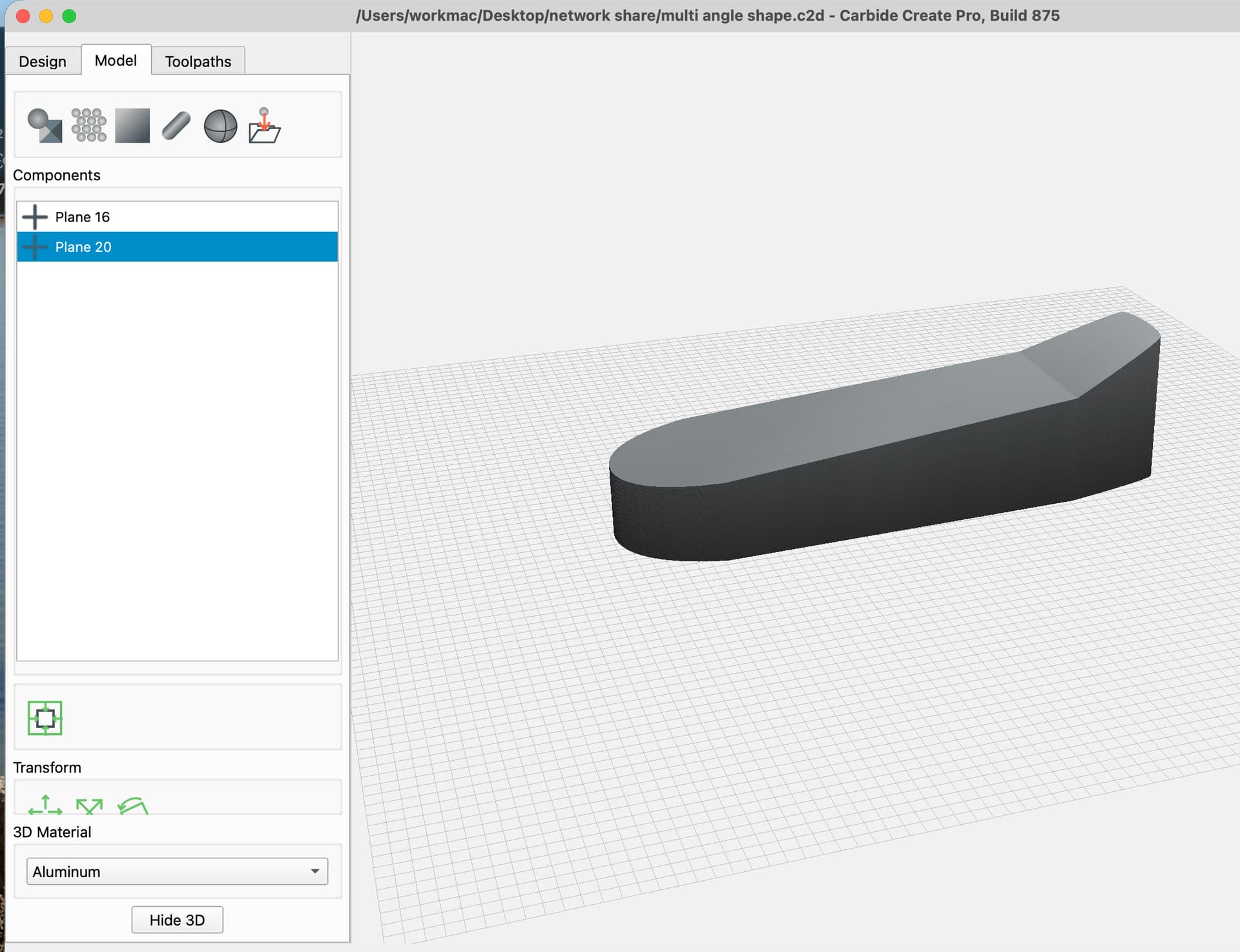The width and height of the screenshot is (1240, 952).
Task: Switch to the Design tab
Action: [x=43, y=61]
